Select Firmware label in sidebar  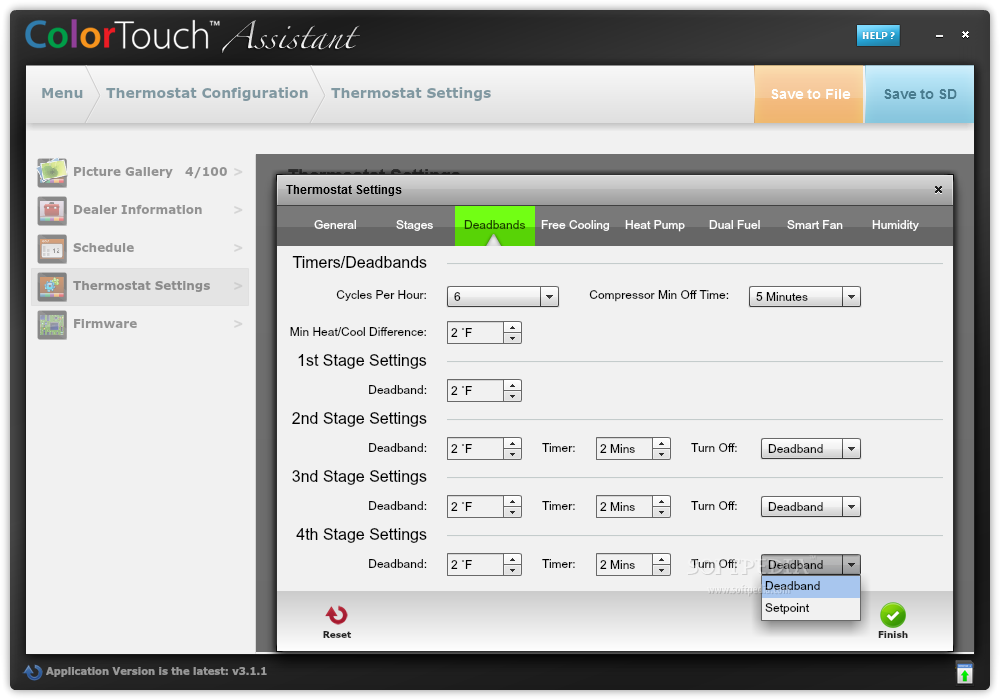click(105, 323)
